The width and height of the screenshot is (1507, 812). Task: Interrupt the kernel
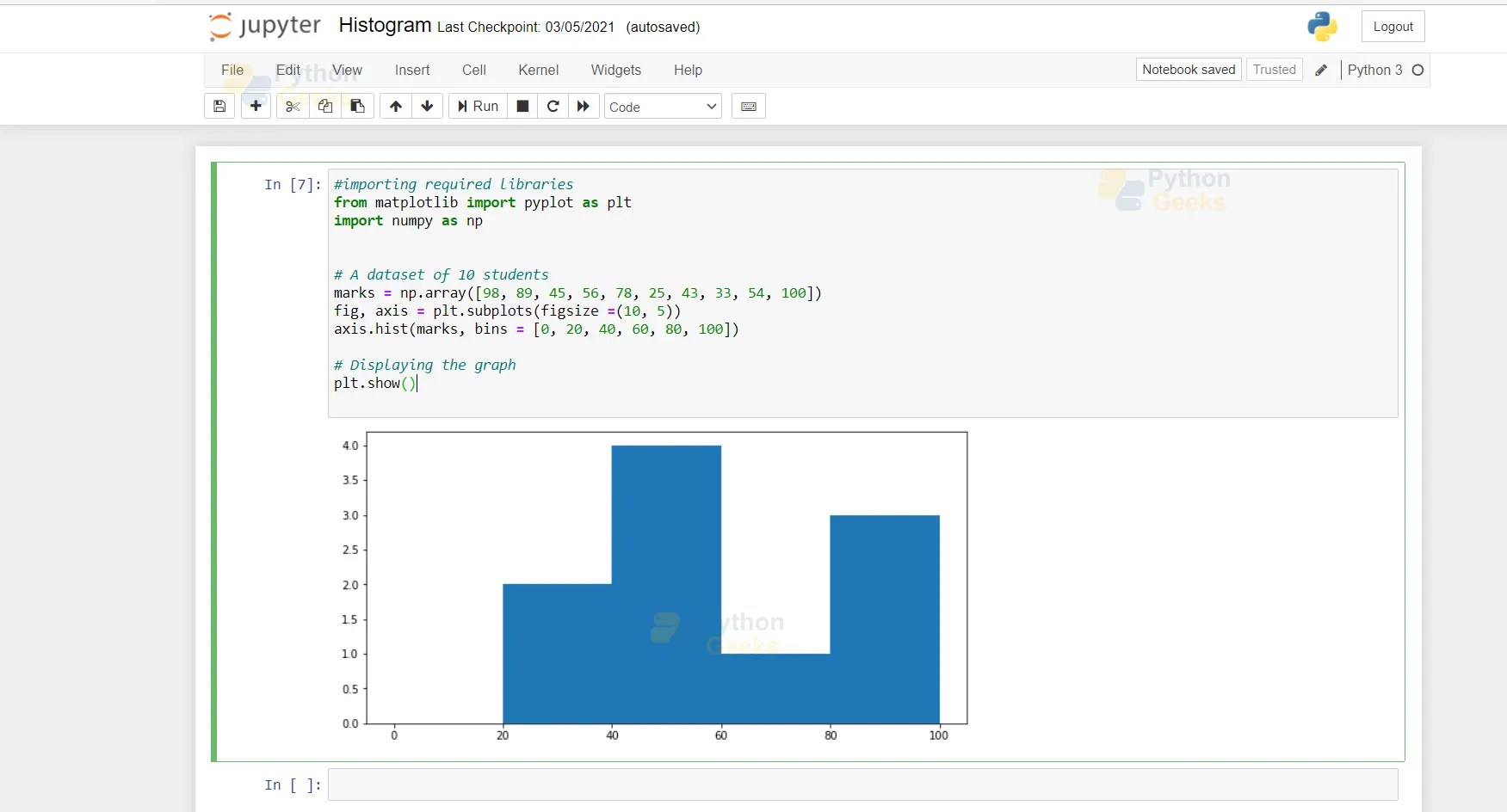[x=522, y=106]
